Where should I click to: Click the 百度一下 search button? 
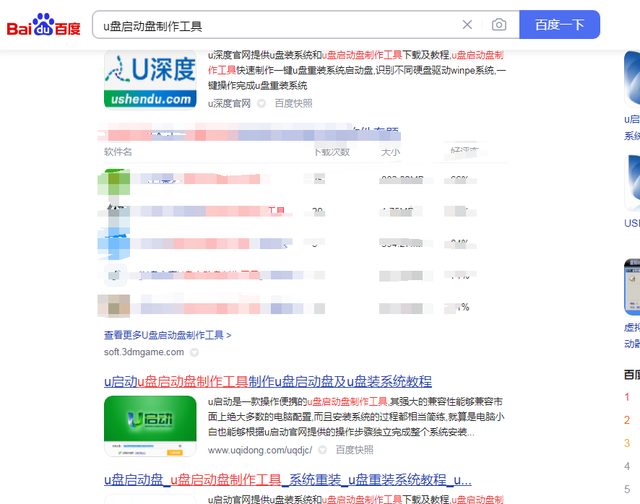point(559,25)
